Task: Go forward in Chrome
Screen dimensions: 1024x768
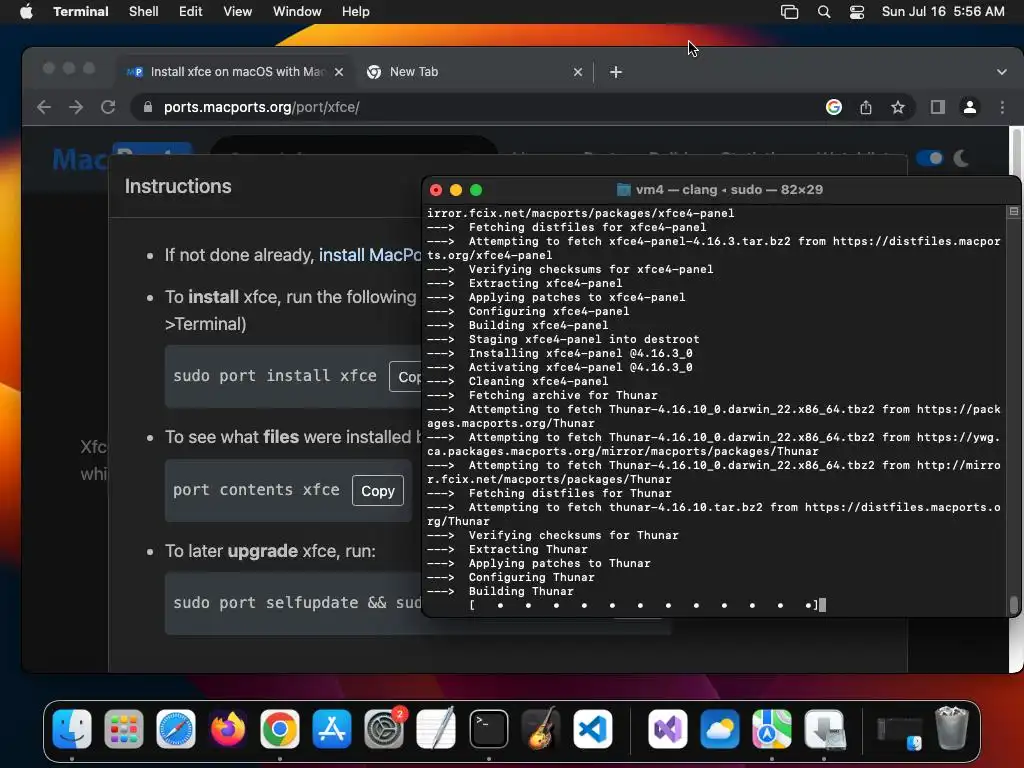Action: point(76,107)
